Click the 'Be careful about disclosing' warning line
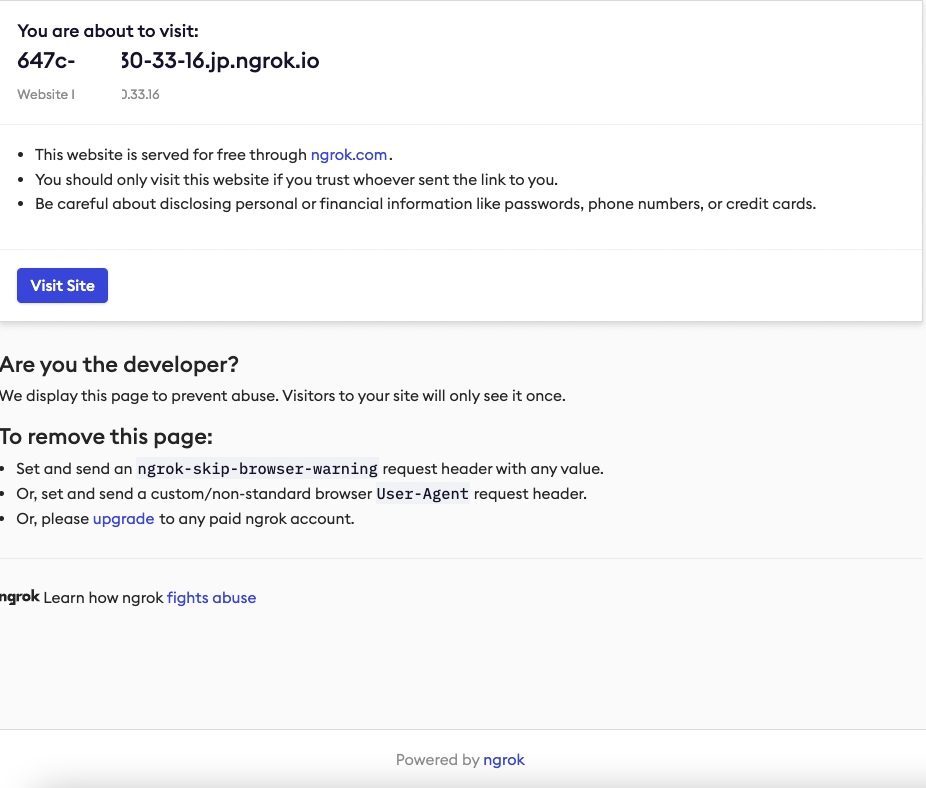 tap(425, 204)
